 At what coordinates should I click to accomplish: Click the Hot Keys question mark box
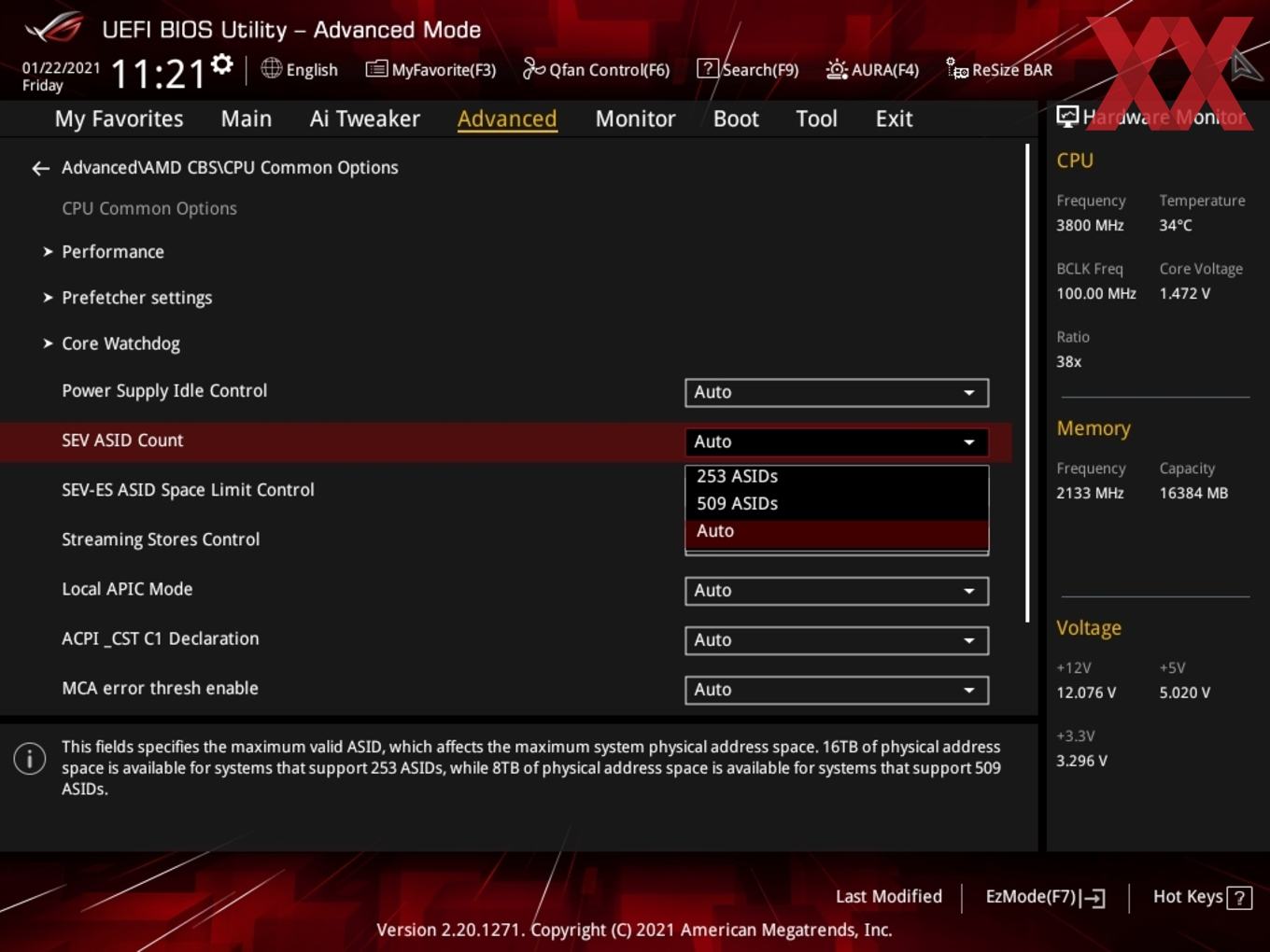[1239, 898]
